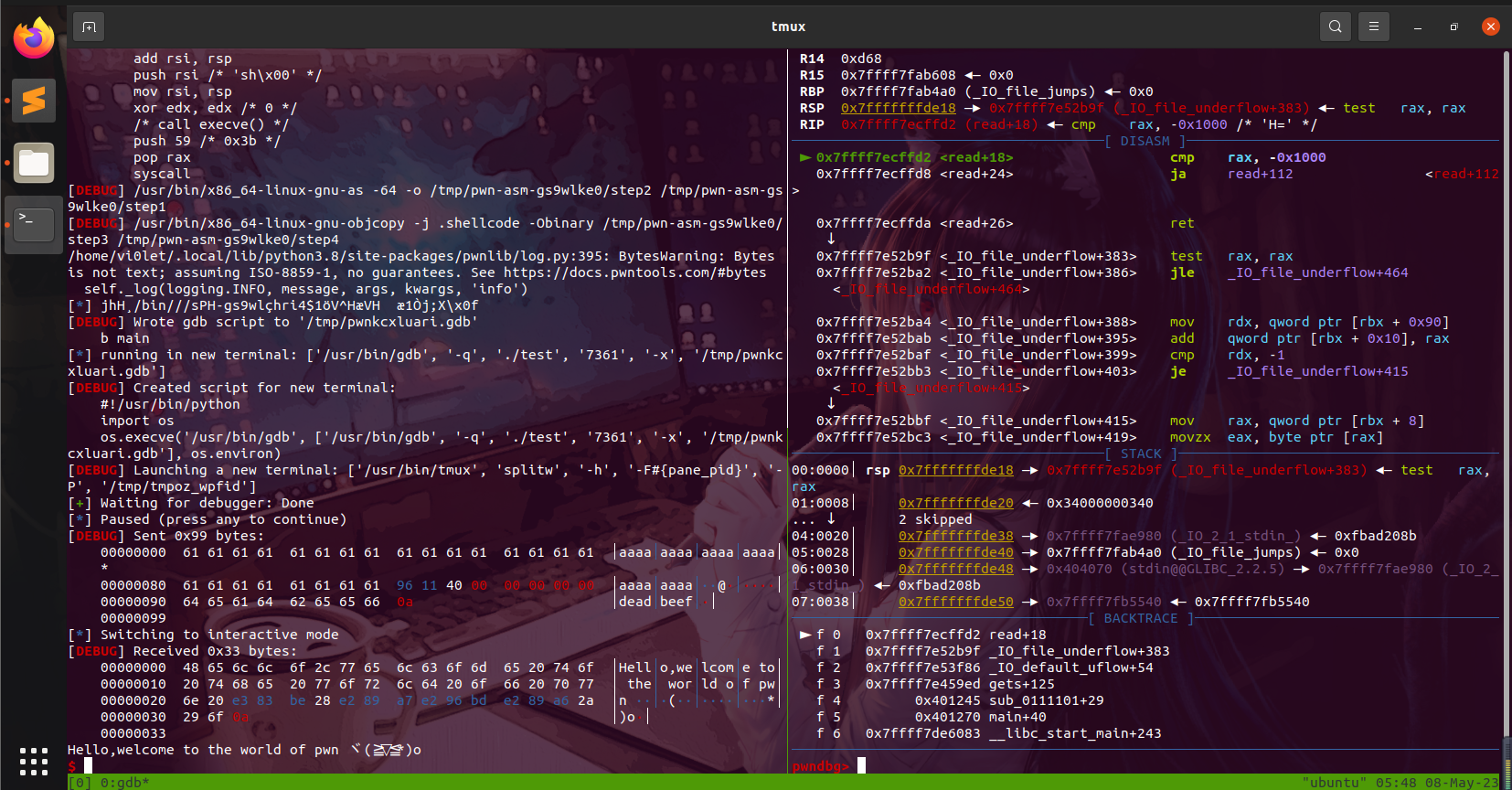Click the tmux window title
The width and height of the screenshot is (1512, 790).
pyautogui.click(x=788, y=27)
